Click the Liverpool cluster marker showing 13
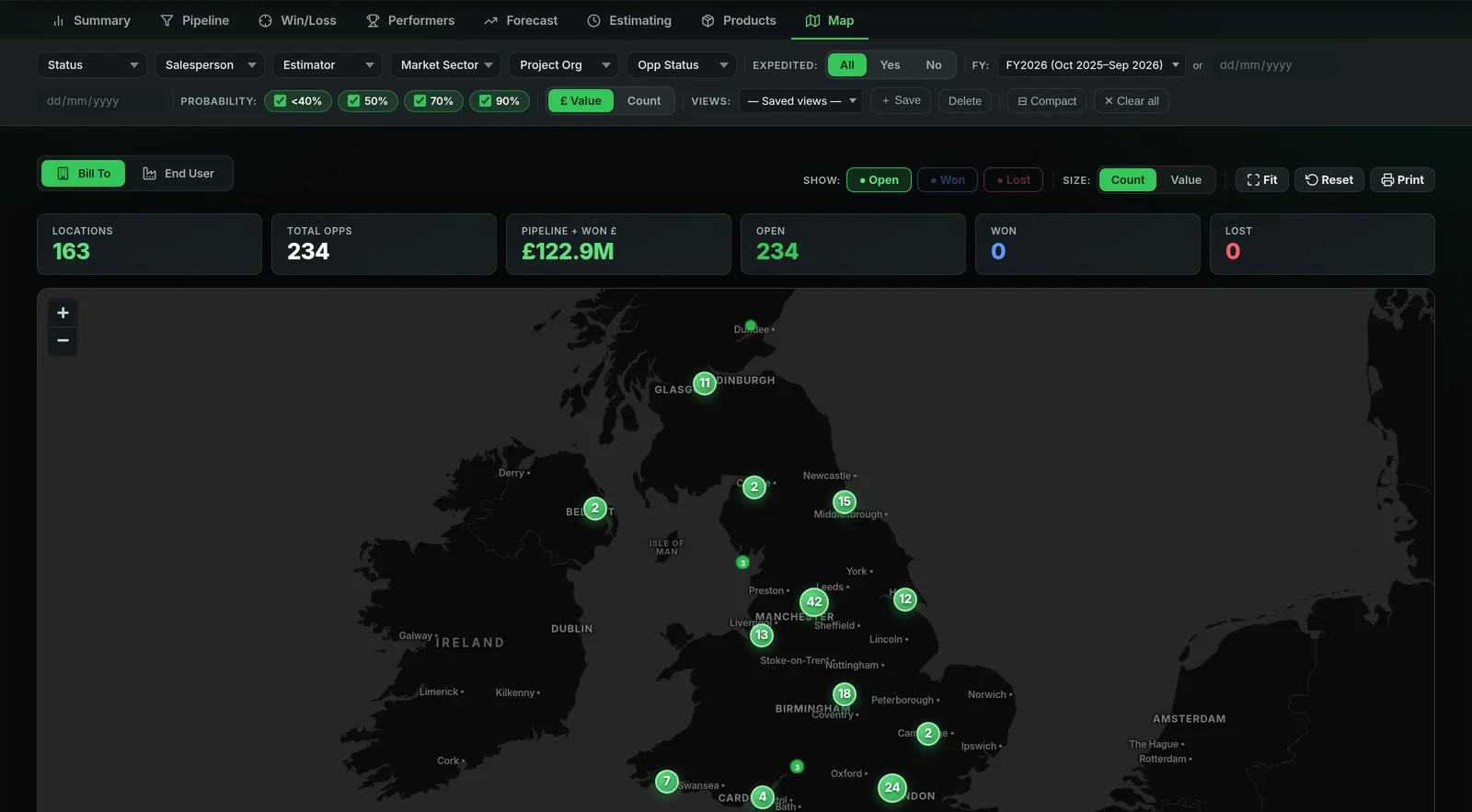 tap(762, 635)
